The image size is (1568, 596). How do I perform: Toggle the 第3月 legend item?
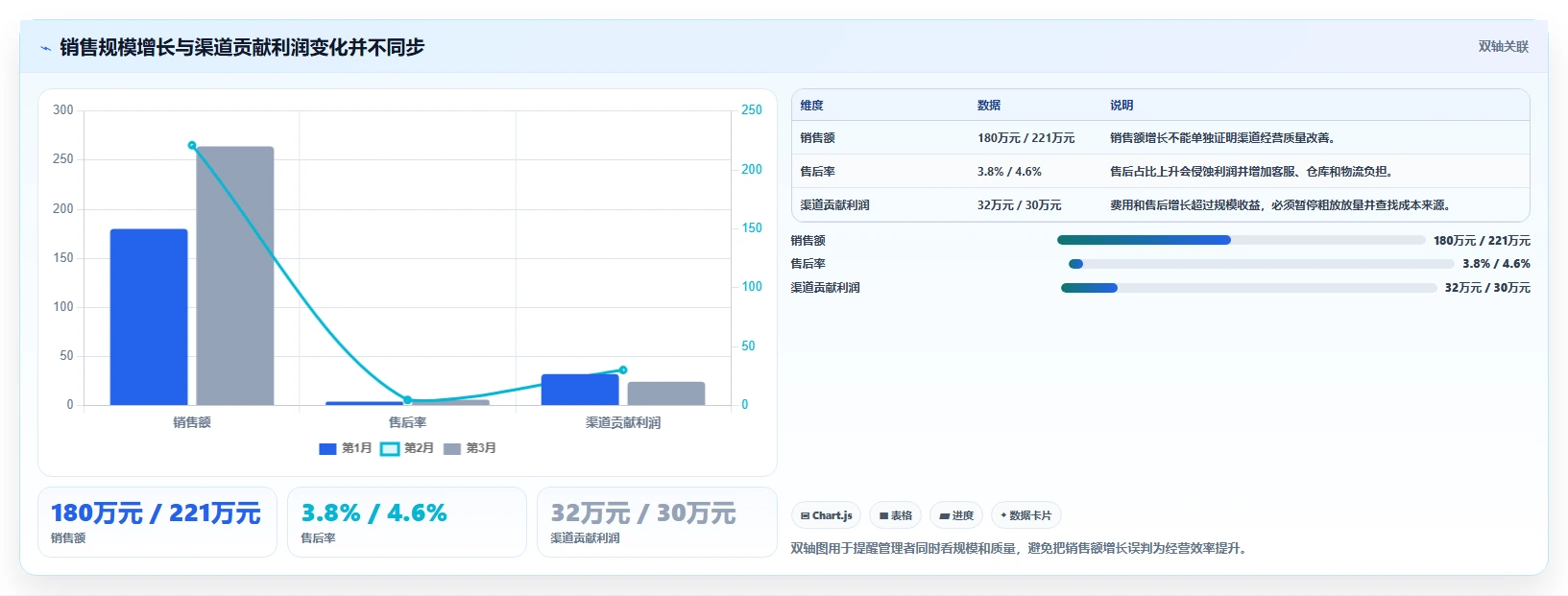(x=470, y=448)
